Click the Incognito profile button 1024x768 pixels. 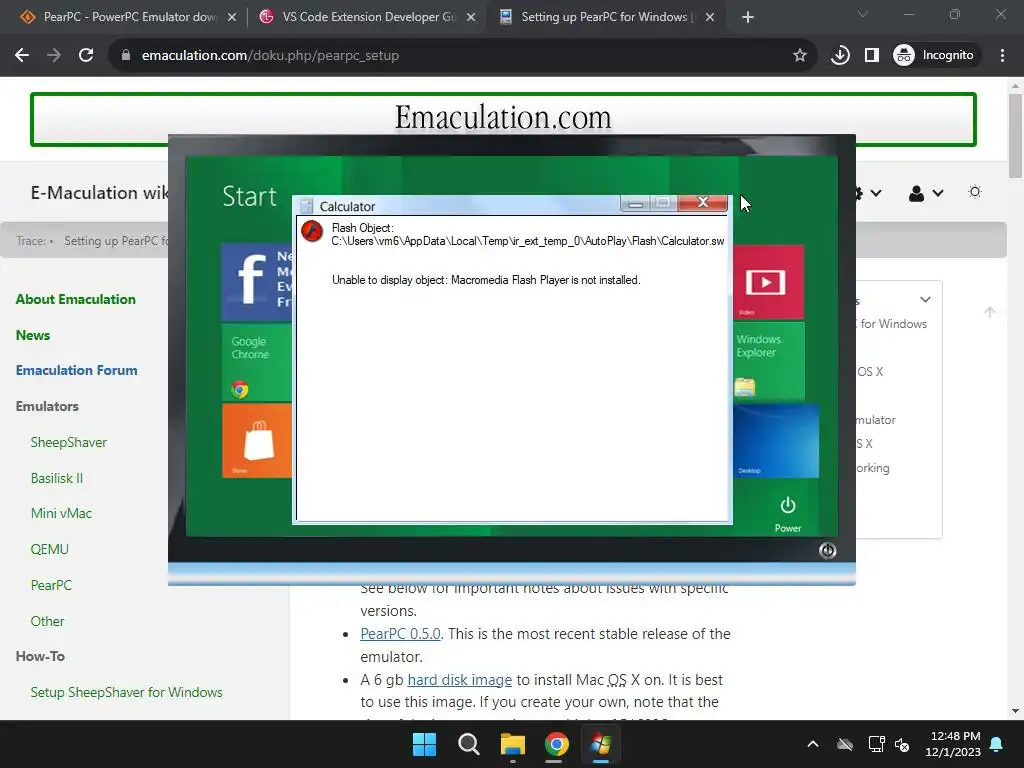(x=934, y=56)
